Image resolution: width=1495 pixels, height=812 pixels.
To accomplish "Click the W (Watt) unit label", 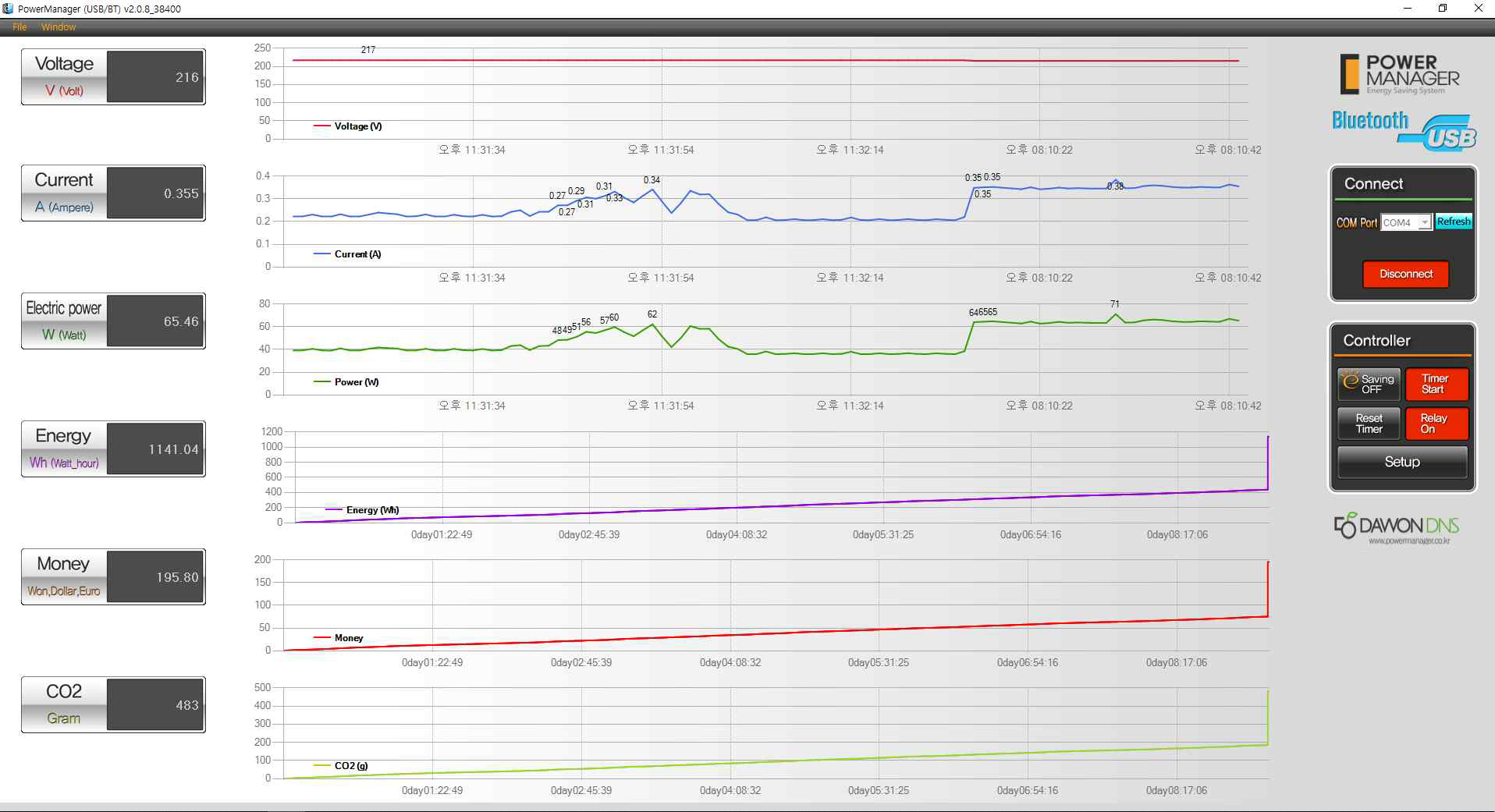I will (64, 335).
